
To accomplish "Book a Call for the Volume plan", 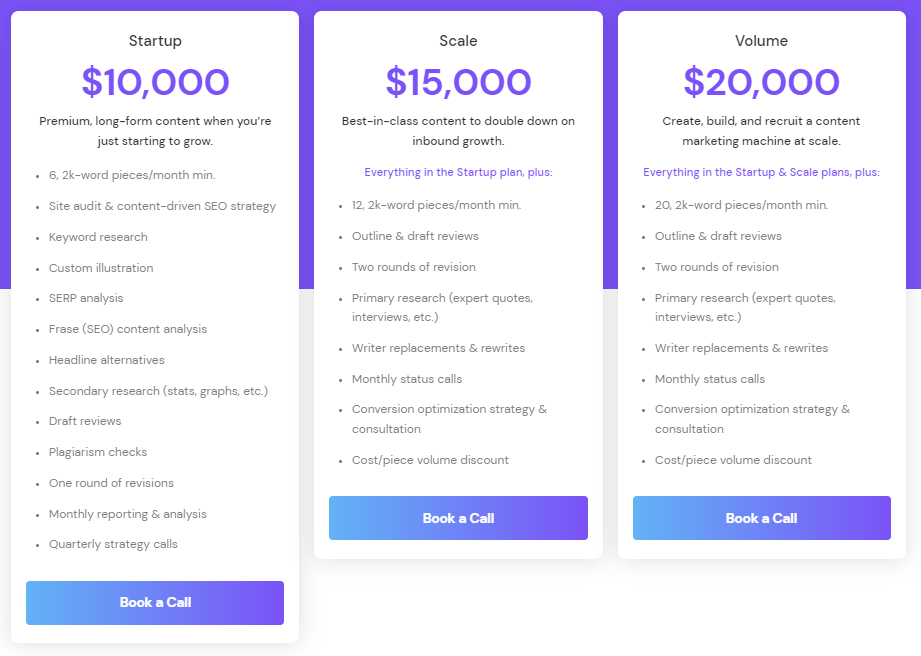I will (x=761, y=518).
